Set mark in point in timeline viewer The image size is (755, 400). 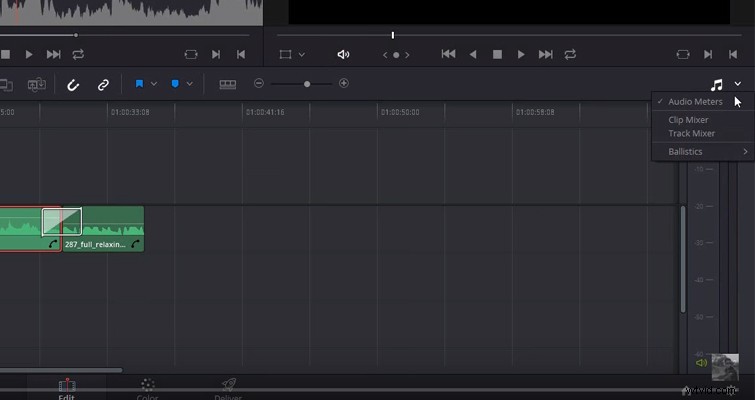pyautogui.click(x=708, y=54)
